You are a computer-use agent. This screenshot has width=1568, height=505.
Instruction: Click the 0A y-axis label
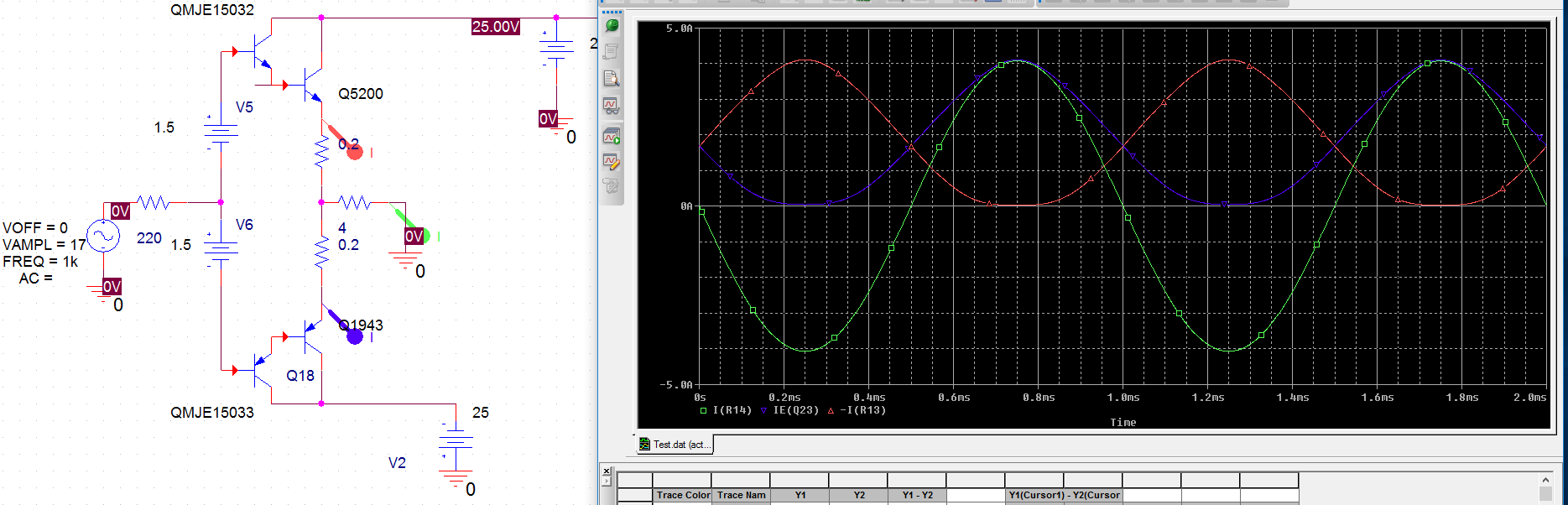(686, 206)
